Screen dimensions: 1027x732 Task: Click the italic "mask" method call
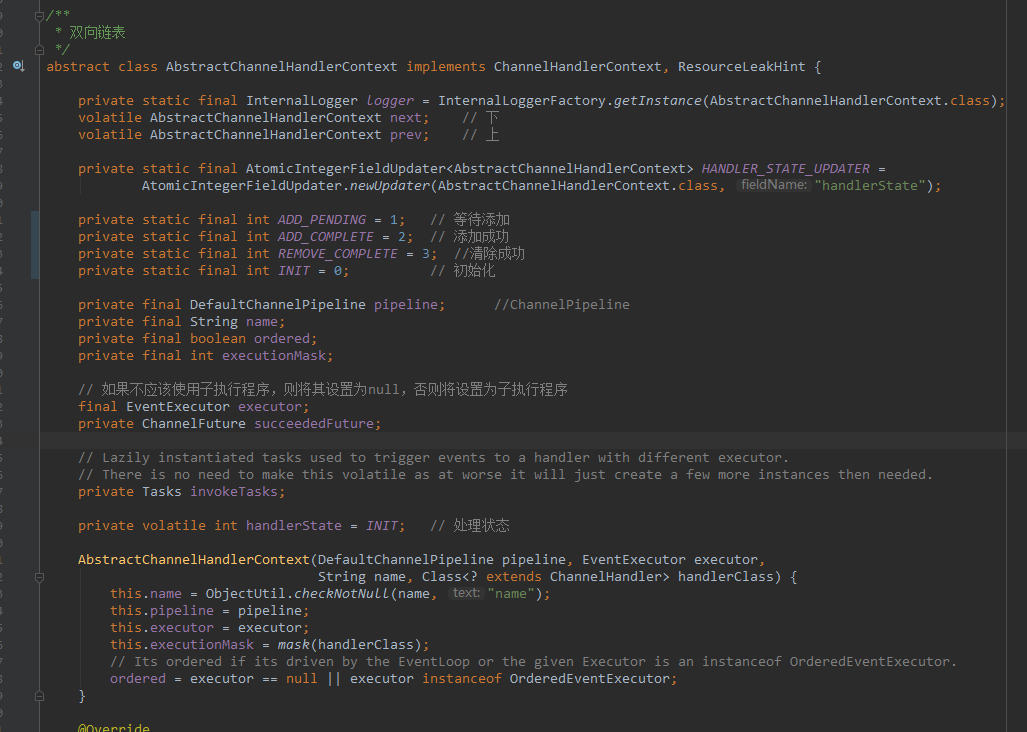(x=293, y=646)
